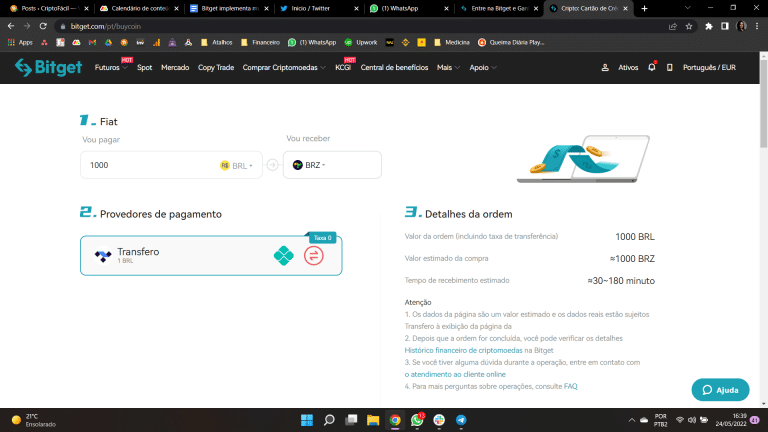Viewport: 768px width, 432px height.
Task: Open the Google Drive bookmark icon
Action: 108,43
